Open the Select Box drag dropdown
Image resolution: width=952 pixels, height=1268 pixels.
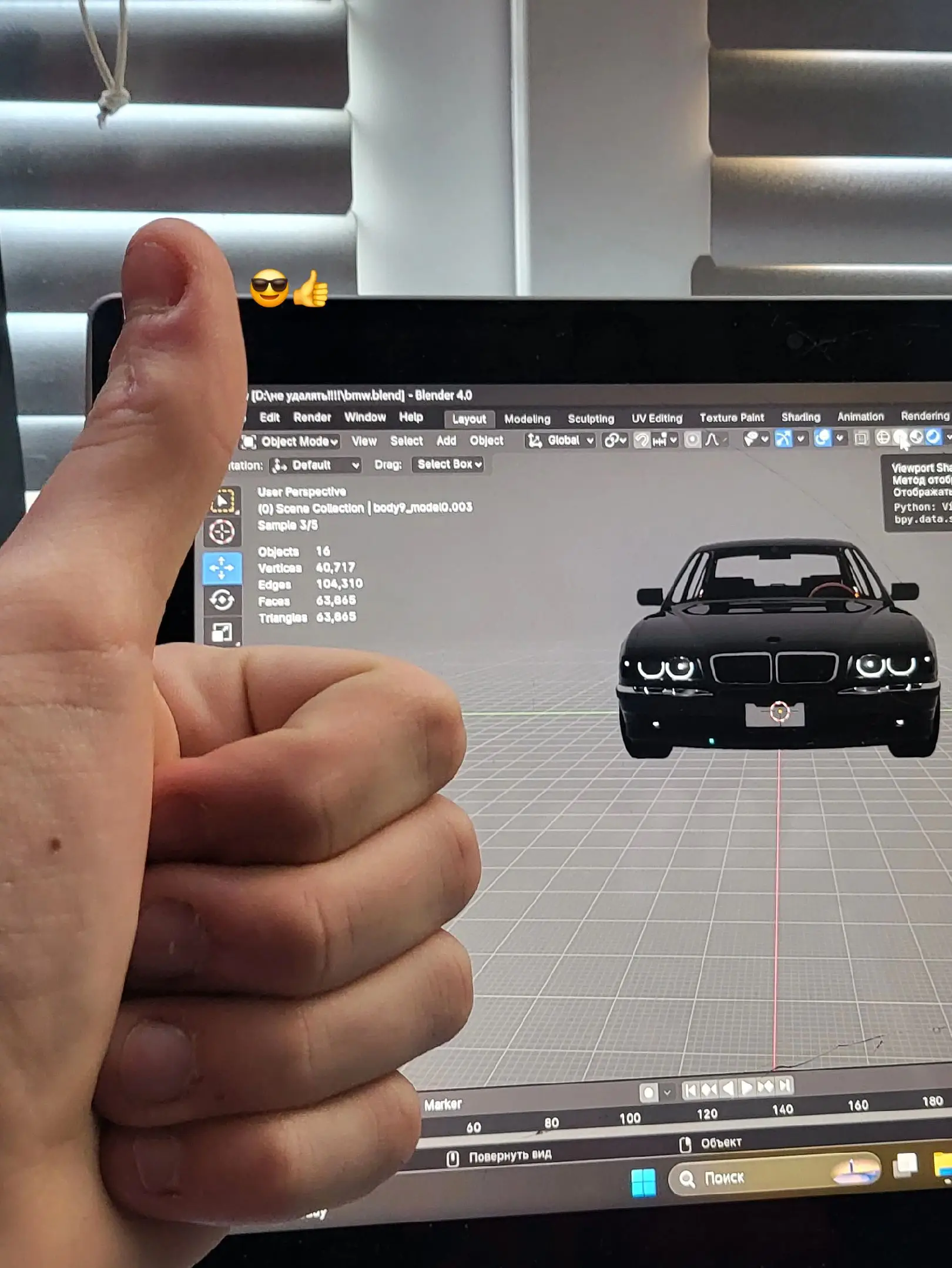448,464
